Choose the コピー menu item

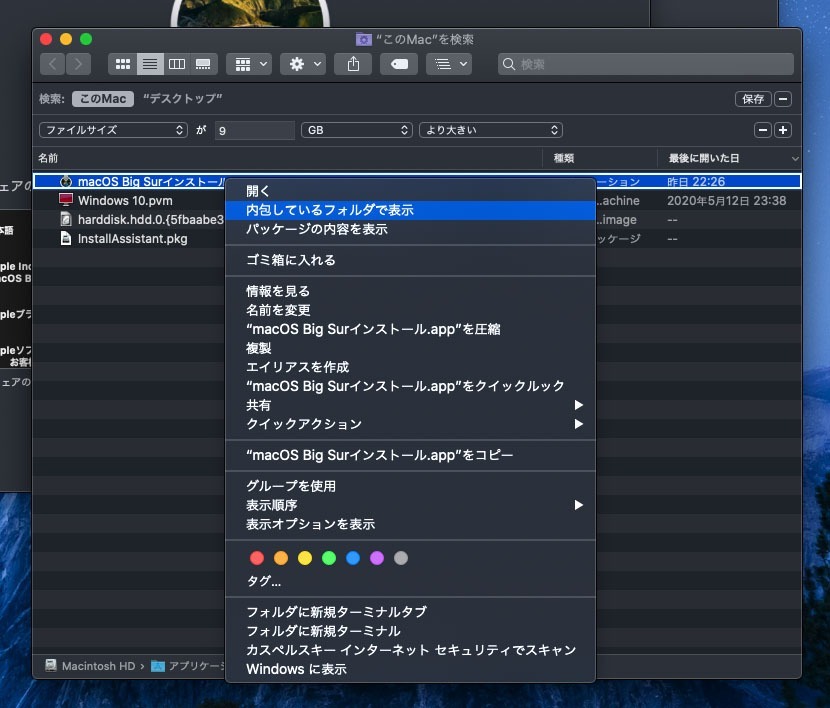pyautogui.click(x=410, y=455)
